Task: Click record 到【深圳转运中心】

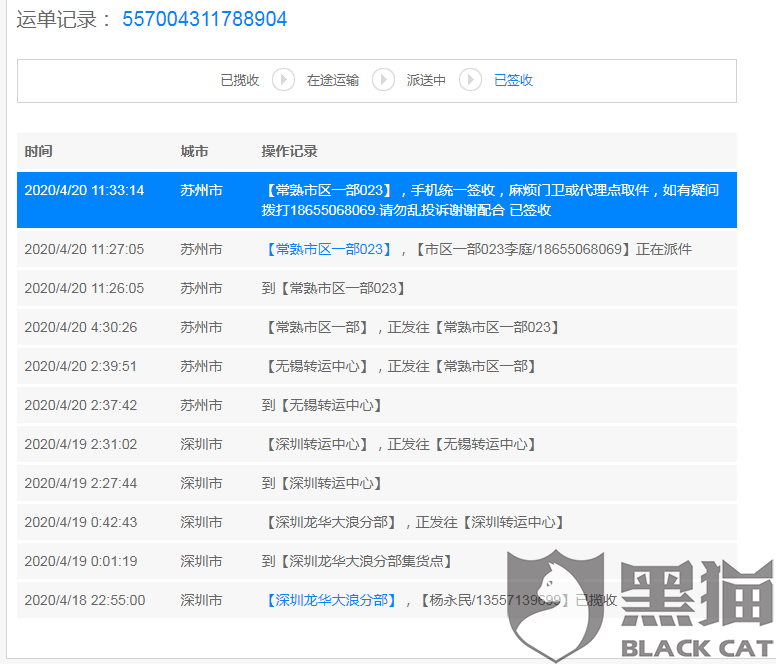Action: point(322,483)
